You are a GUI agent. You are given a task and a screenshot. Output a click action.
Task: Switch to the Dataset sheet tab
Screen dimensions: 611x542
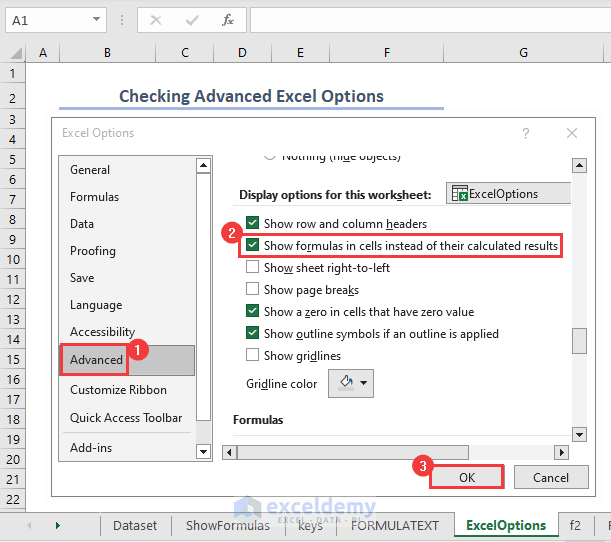(135, 526)
